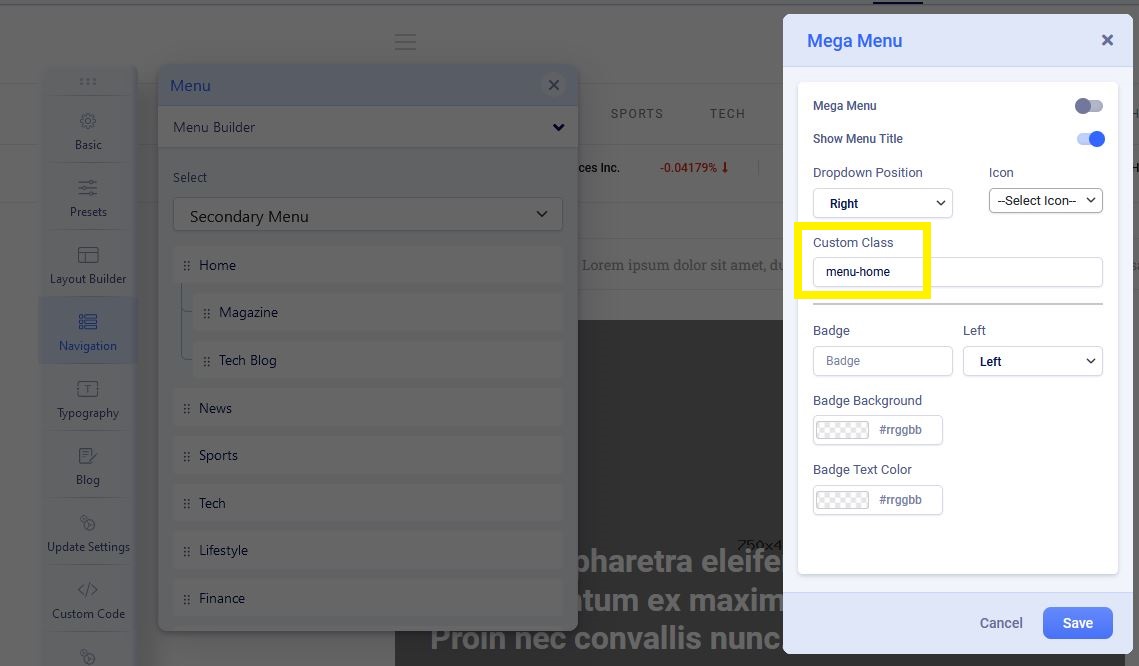Cancel the Mega Menu dialog
The width and height of the screenshot is (1139, 666).
(1000, 622)
